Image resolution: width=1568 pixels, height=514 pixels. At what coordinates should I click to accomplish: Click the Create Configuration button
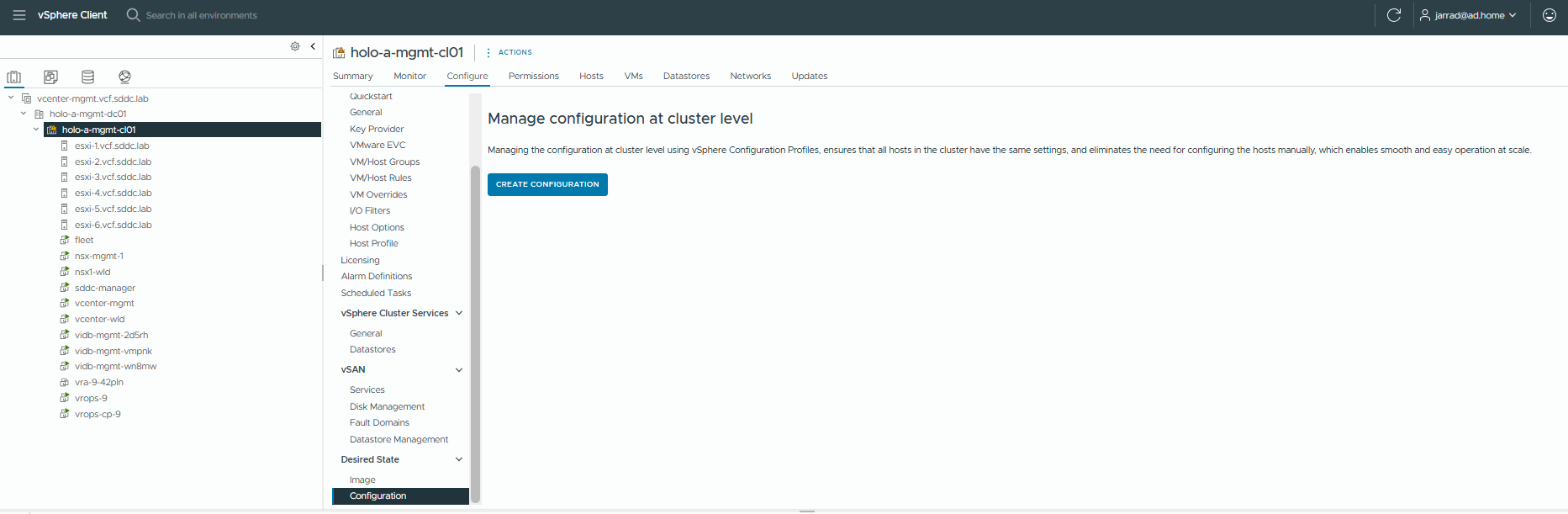[x=547, y=184]
